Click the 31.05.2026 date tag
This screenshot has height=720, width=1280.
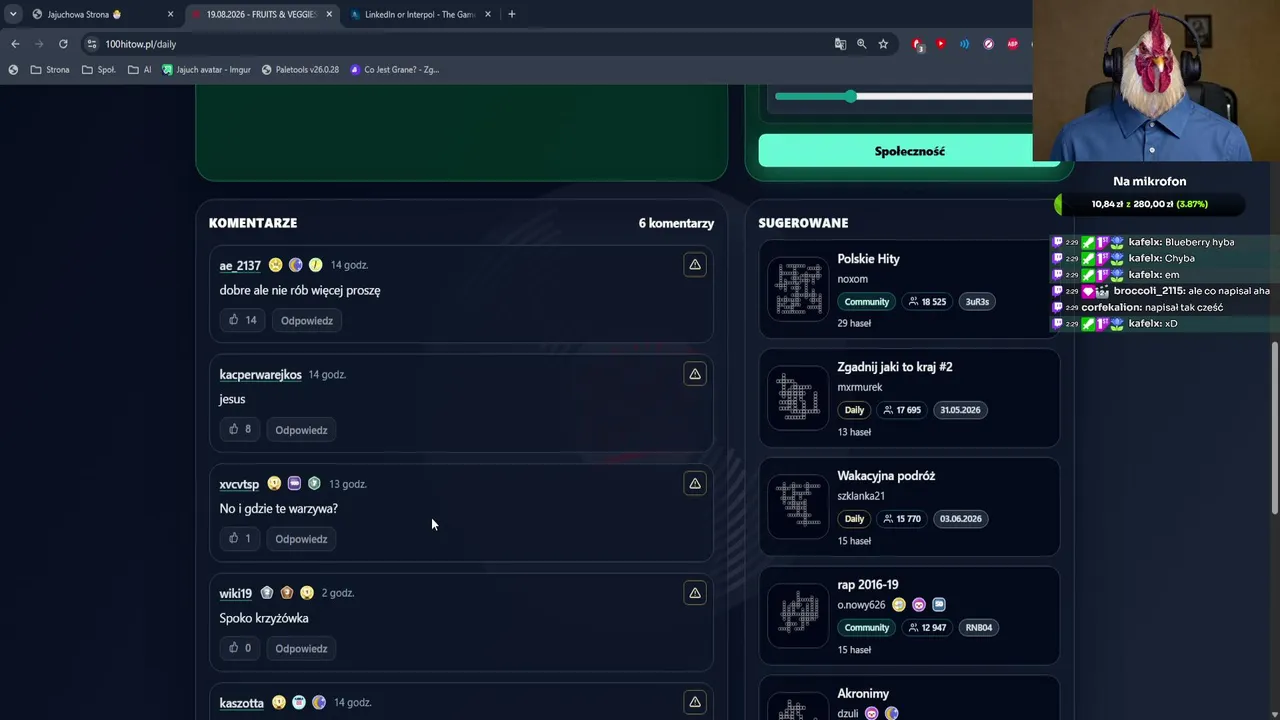[x=960, y=410]
